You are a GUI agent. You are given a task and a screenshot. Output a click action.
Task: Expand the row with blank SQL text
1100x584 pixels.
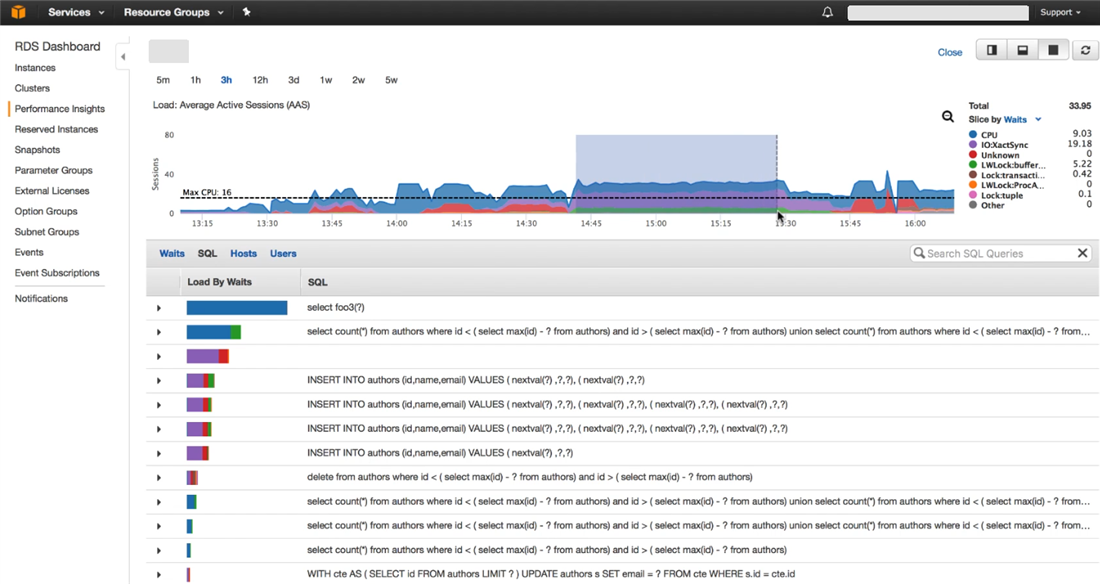tap(159, 357)
